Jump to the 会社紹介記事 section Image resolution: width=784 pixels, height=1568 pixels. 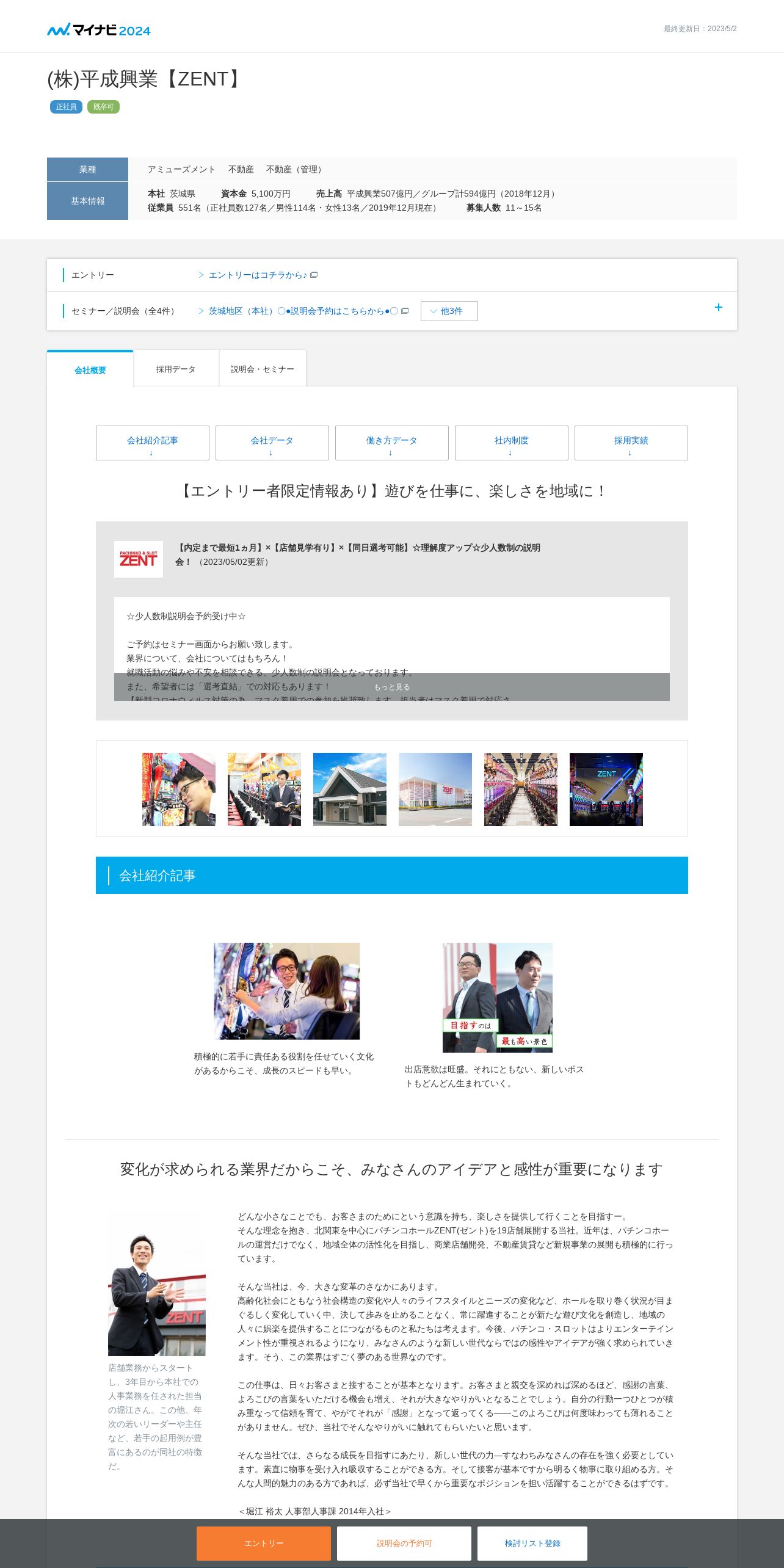(153, 443)
